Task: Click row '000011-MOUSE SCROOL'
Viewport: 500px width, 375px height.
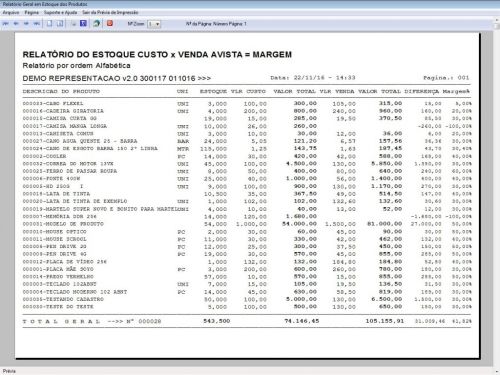Action: click(247, 239)
